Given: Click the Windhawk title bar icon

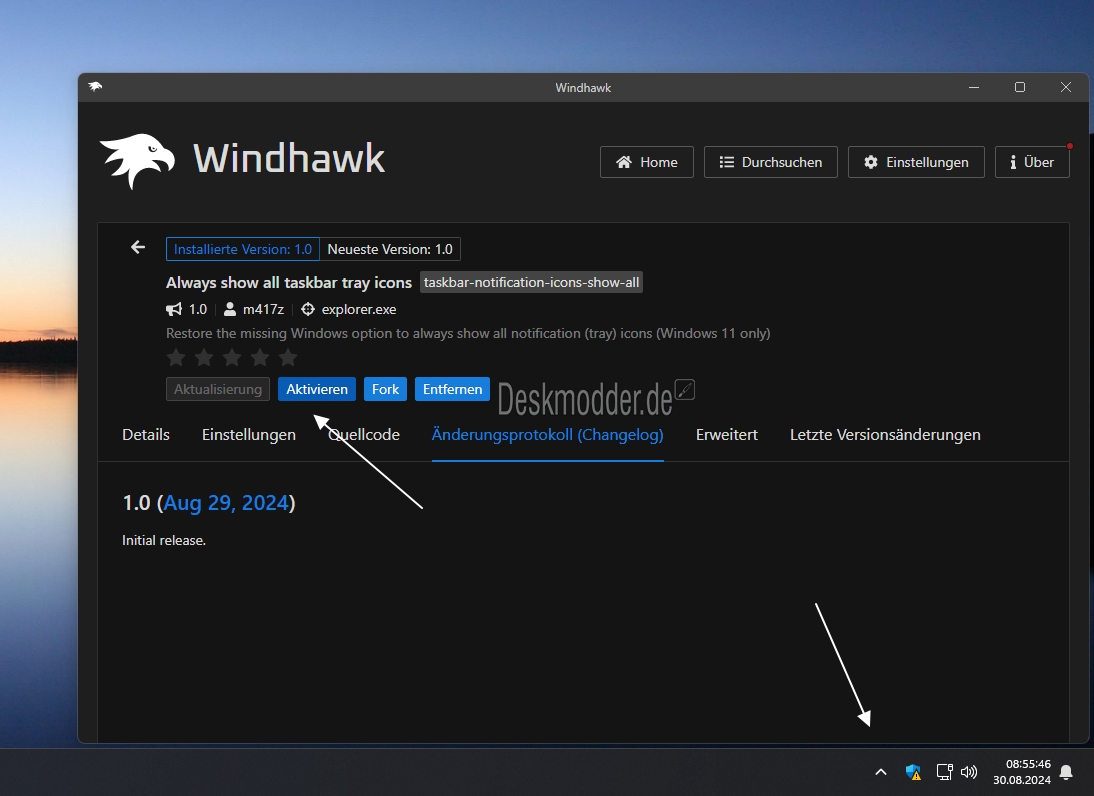Looking at the screenshot, I should point(95,87).
